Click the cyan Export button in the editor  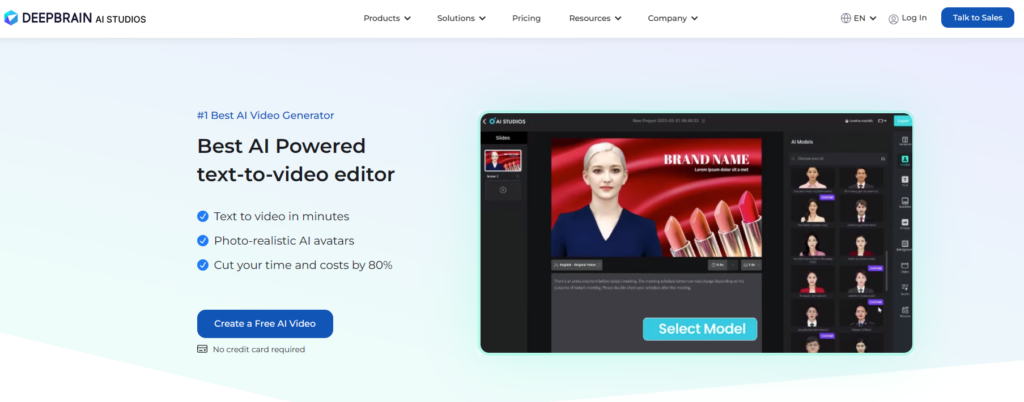[903, 121]
